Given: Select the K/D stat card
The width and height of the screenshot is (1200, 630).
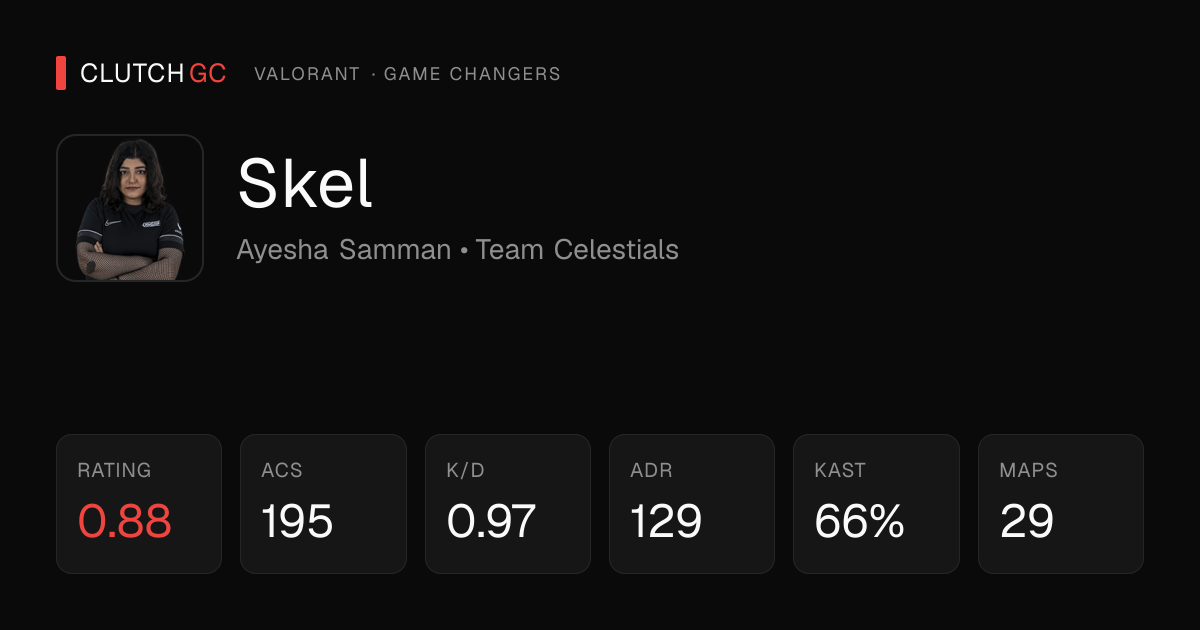Looking at the screenshot, I should coord(508,504).
